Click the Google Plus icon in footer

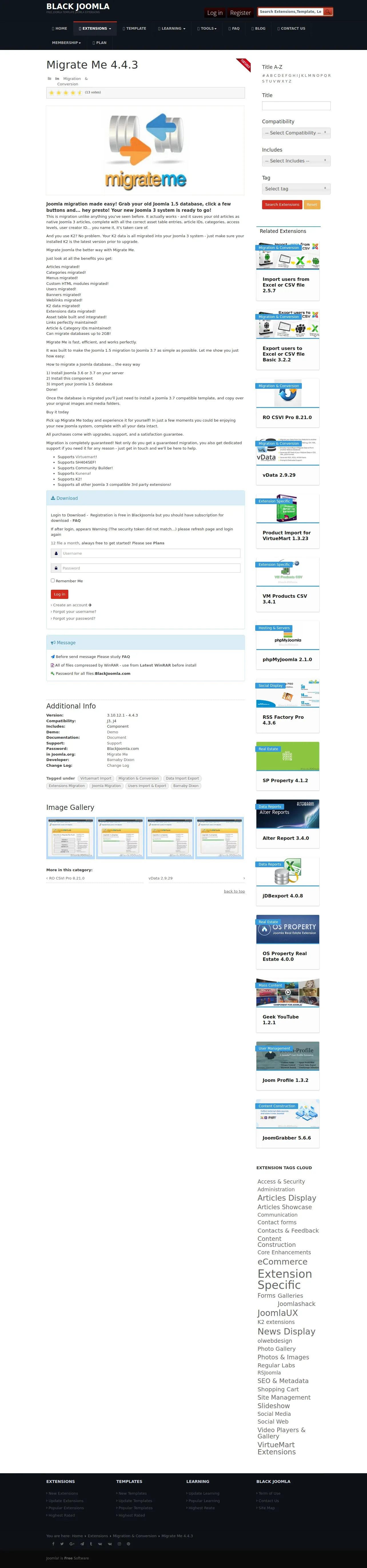tap(72, 1544)
